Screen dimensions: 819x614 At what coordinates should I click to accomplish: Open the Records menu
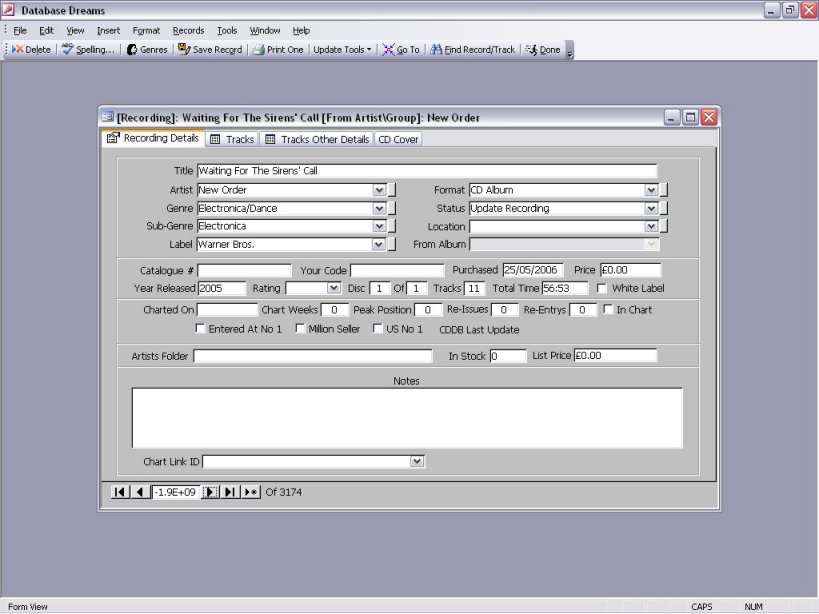coord(188,31)
